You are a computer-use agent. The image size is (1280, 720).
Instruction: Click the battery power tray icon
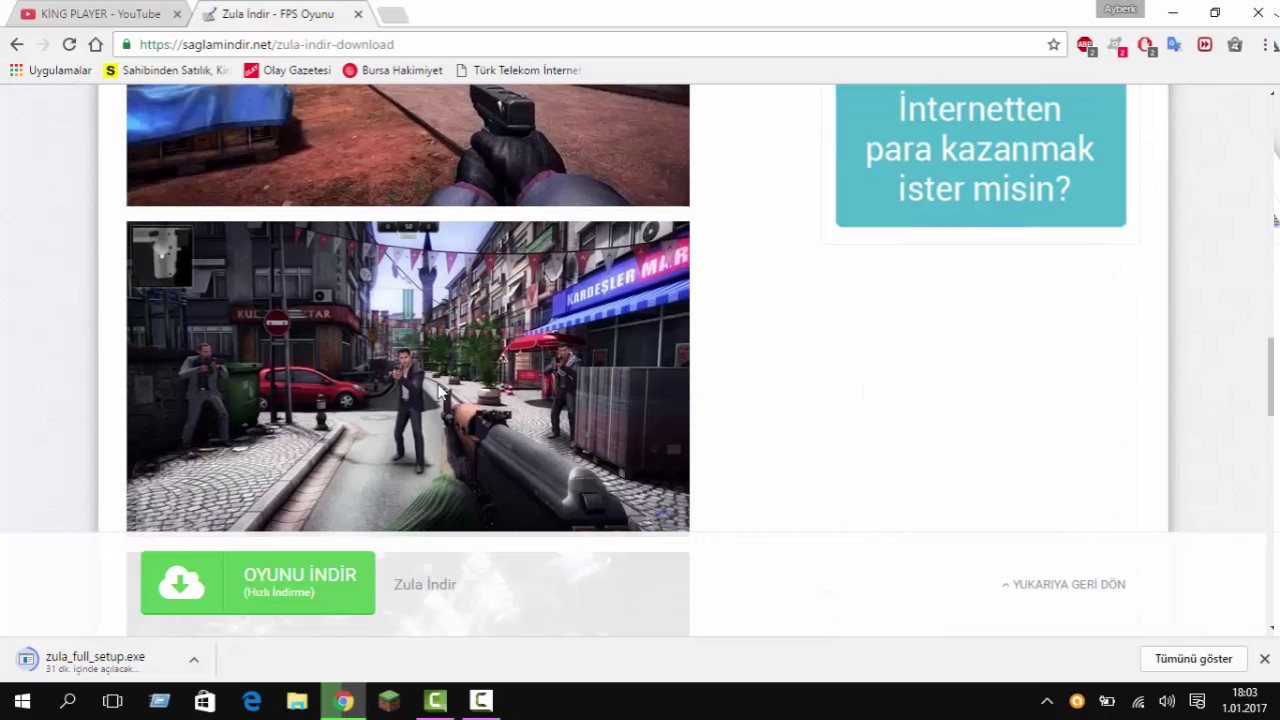tap(1107, 701)
